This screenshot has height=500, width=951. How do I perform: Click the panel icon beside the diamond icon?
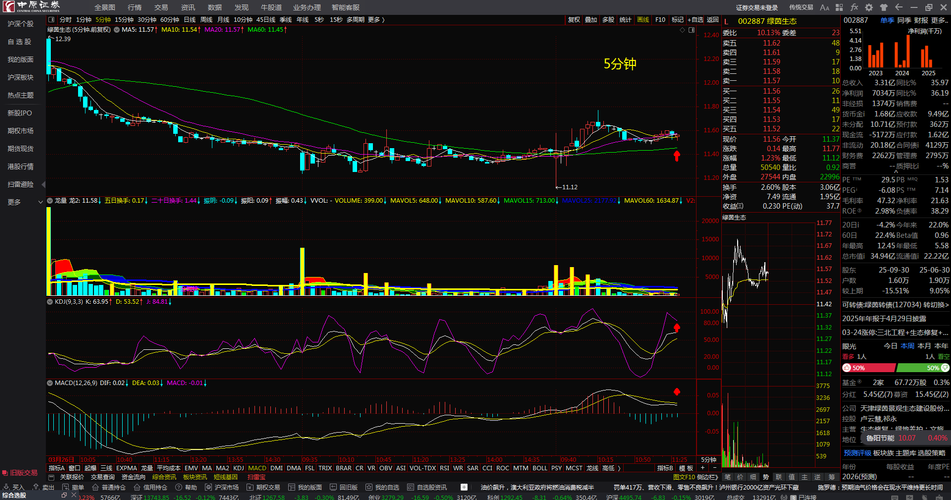point(691,29)
